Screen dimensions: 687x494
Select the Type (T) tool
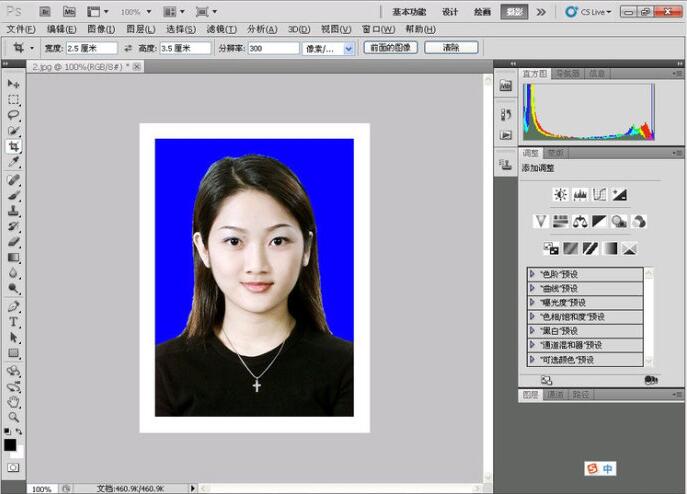tap(14, 322)
